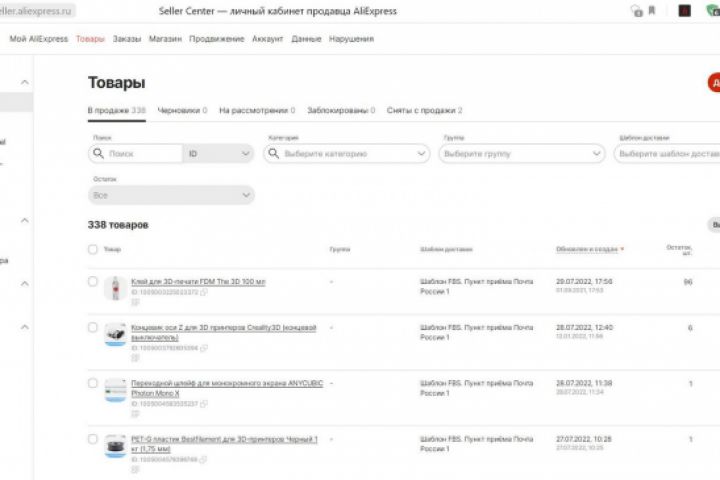Check the box for Клей для 3D-печати FDM

(x=93, y=282)
